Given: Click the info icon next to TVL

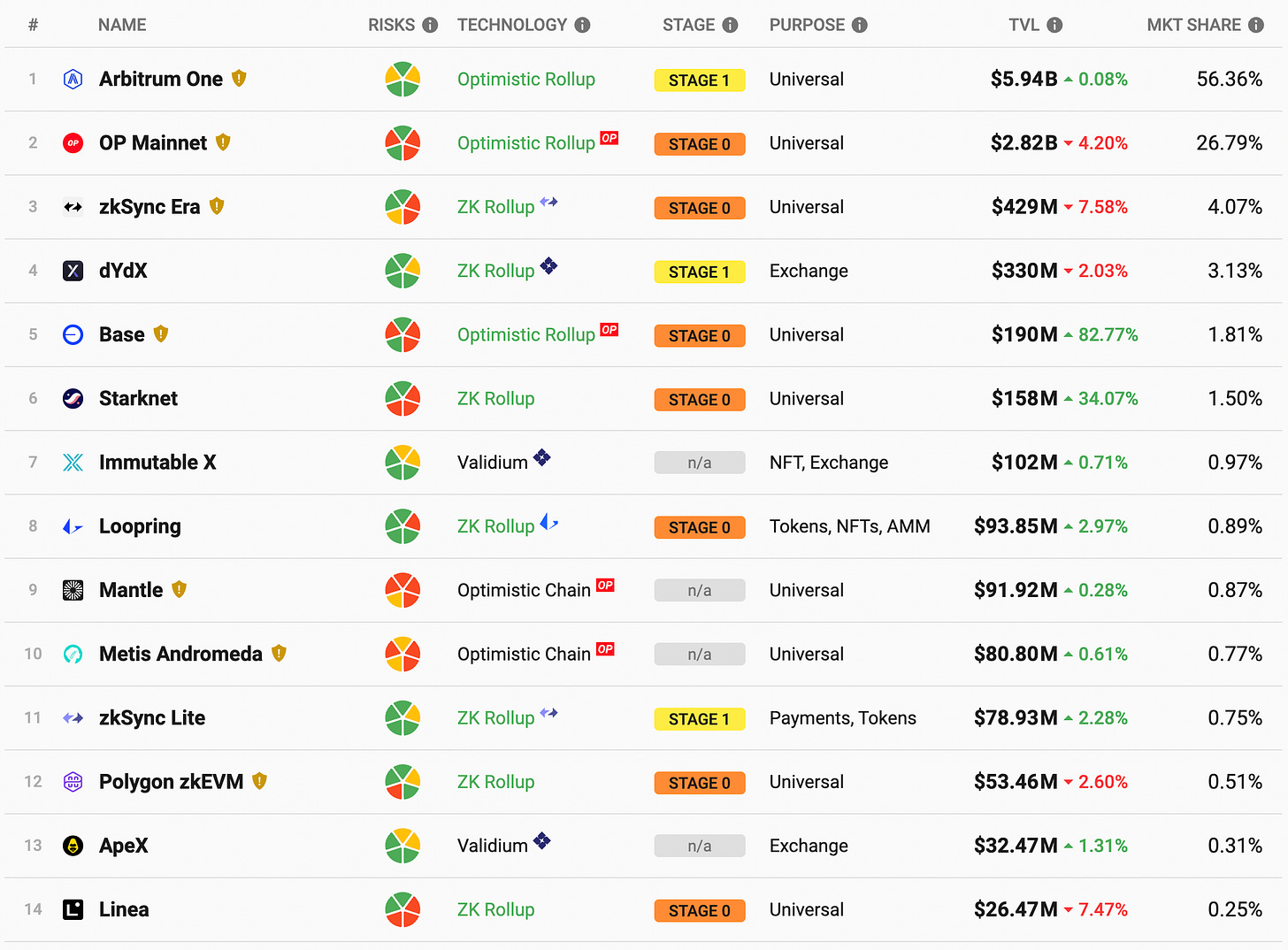Looking at the screenshot, I should [x=1054, y=25].
